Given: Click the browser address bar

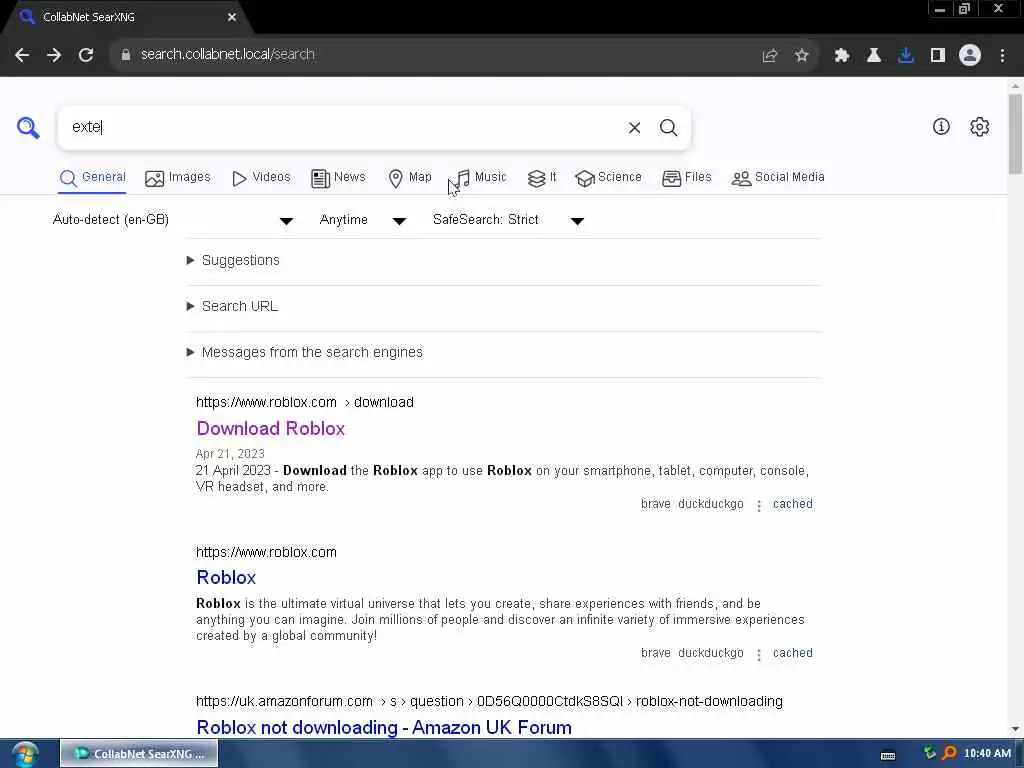Looking at the screenshot, I should (431, 55).
